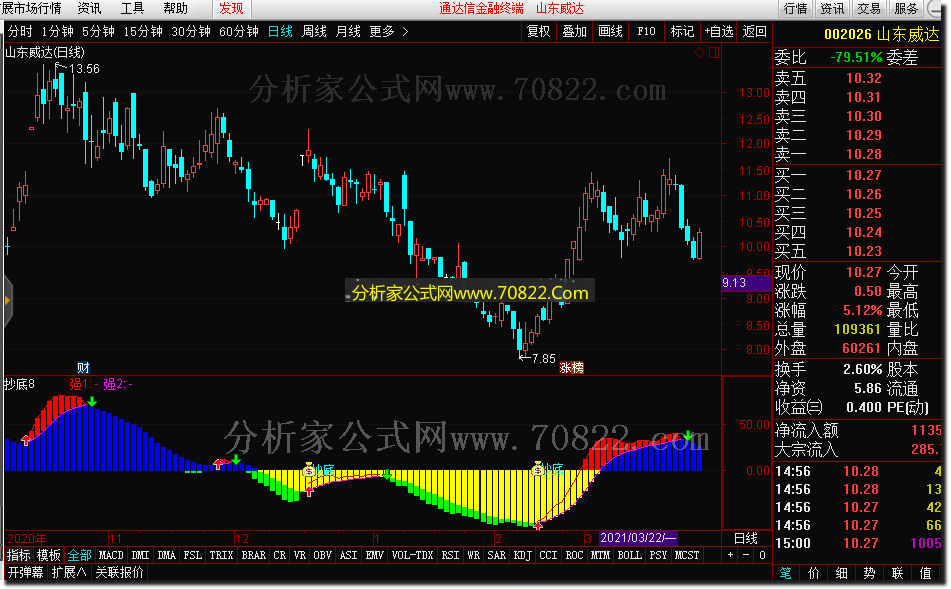951x589 pixels.
Task: Open F10 company info
Action: pyautogui.click(x=646, y=32)
